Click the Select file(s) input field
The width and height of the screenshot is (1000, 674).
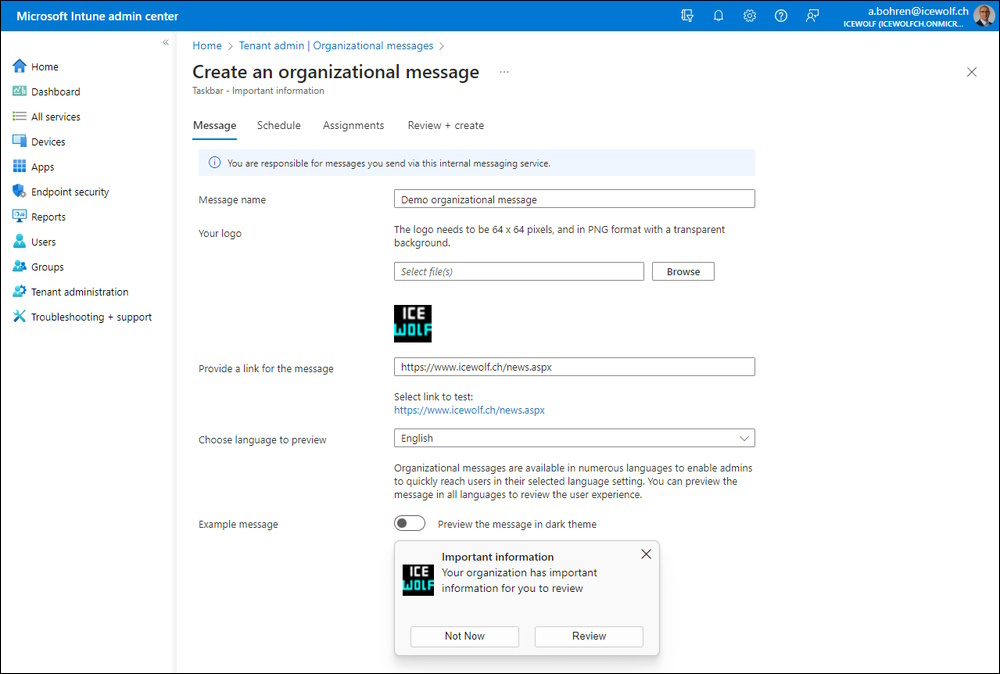[518, 272]
